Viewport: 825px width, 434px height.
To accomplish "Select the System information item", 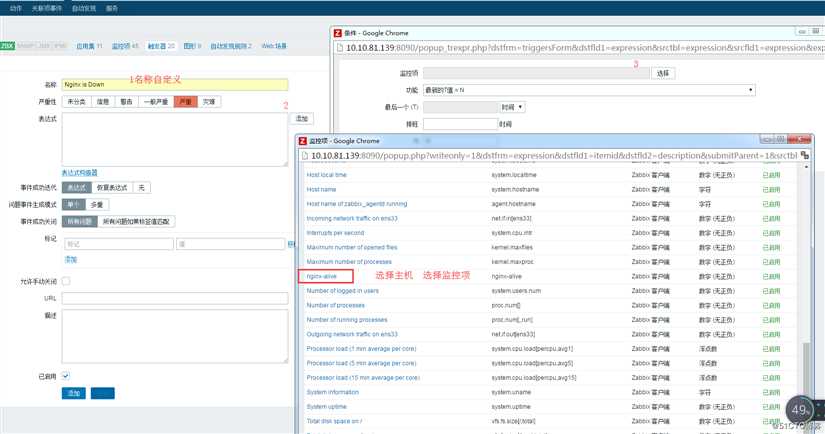I will (x=333, y=392).
